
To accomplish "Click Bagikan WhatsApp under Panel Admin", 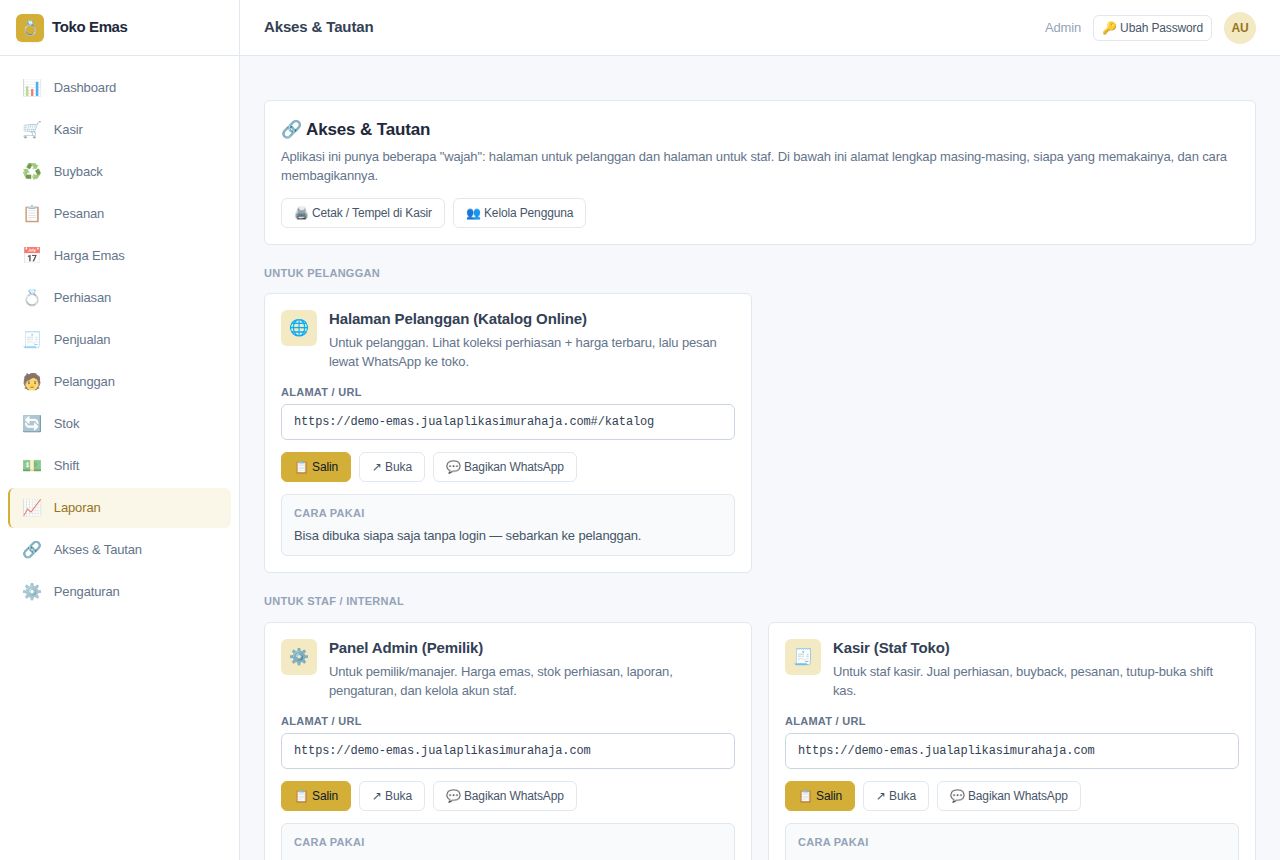I will pyautogui.click(x=505, y=796).
